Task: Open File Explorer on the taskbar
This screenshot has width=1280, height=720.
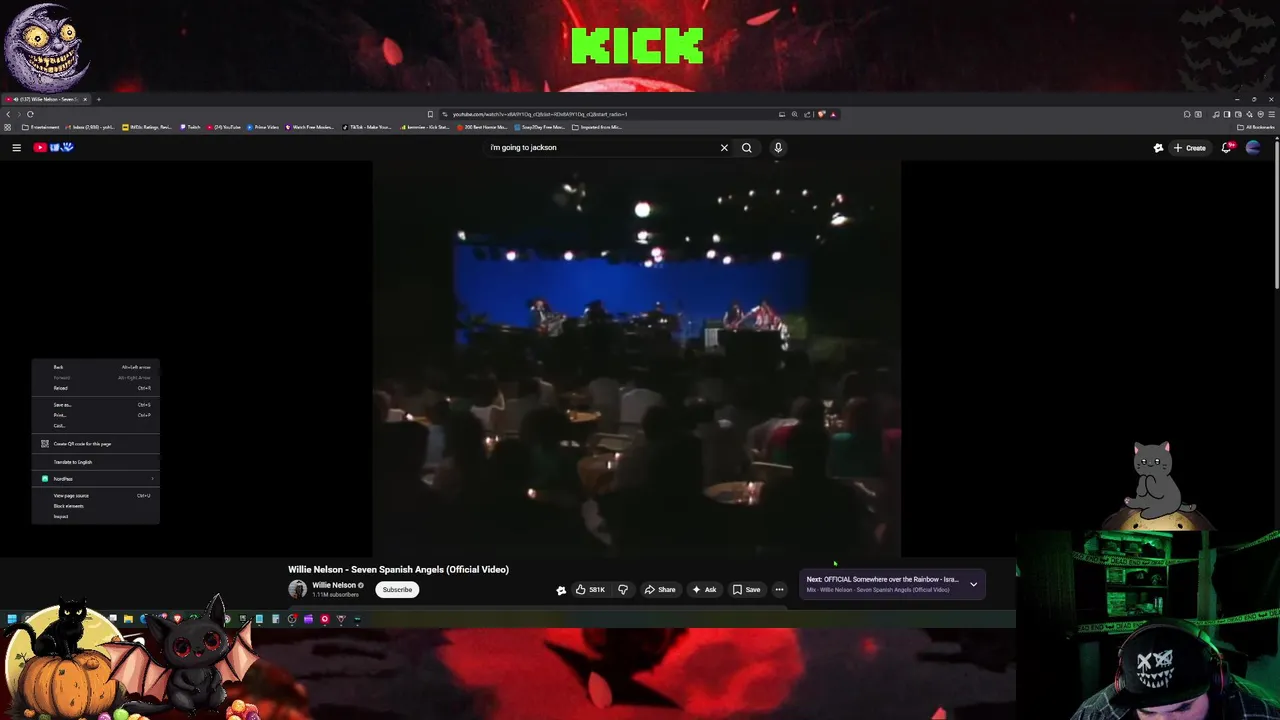Action: coord(128,619)
